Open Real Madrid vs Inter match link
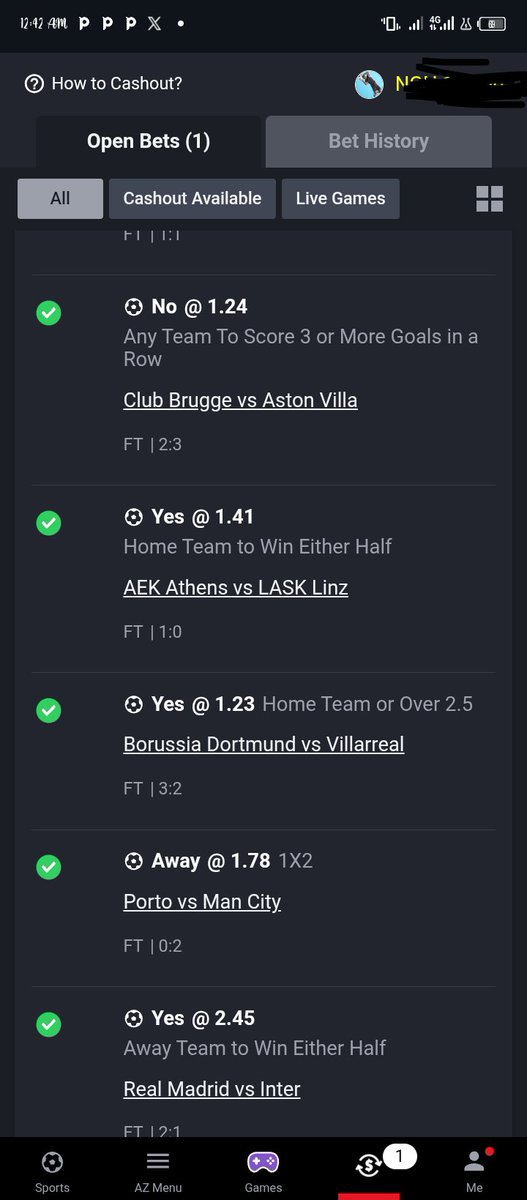This screenshot has width=527, height=1200. 212,1089
